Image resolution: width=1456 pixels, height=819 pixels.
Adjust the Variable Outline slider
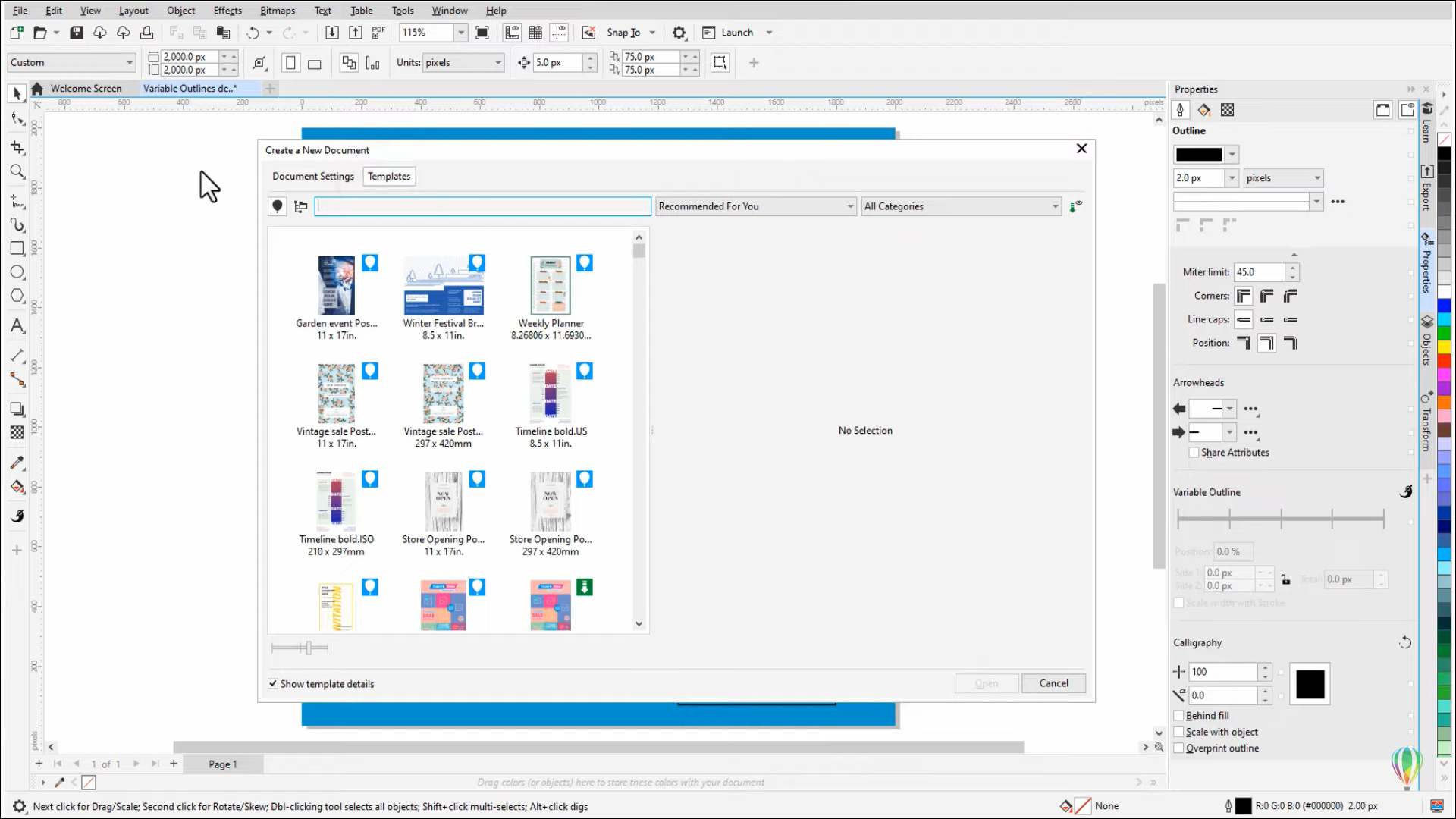coord(1282,518)
